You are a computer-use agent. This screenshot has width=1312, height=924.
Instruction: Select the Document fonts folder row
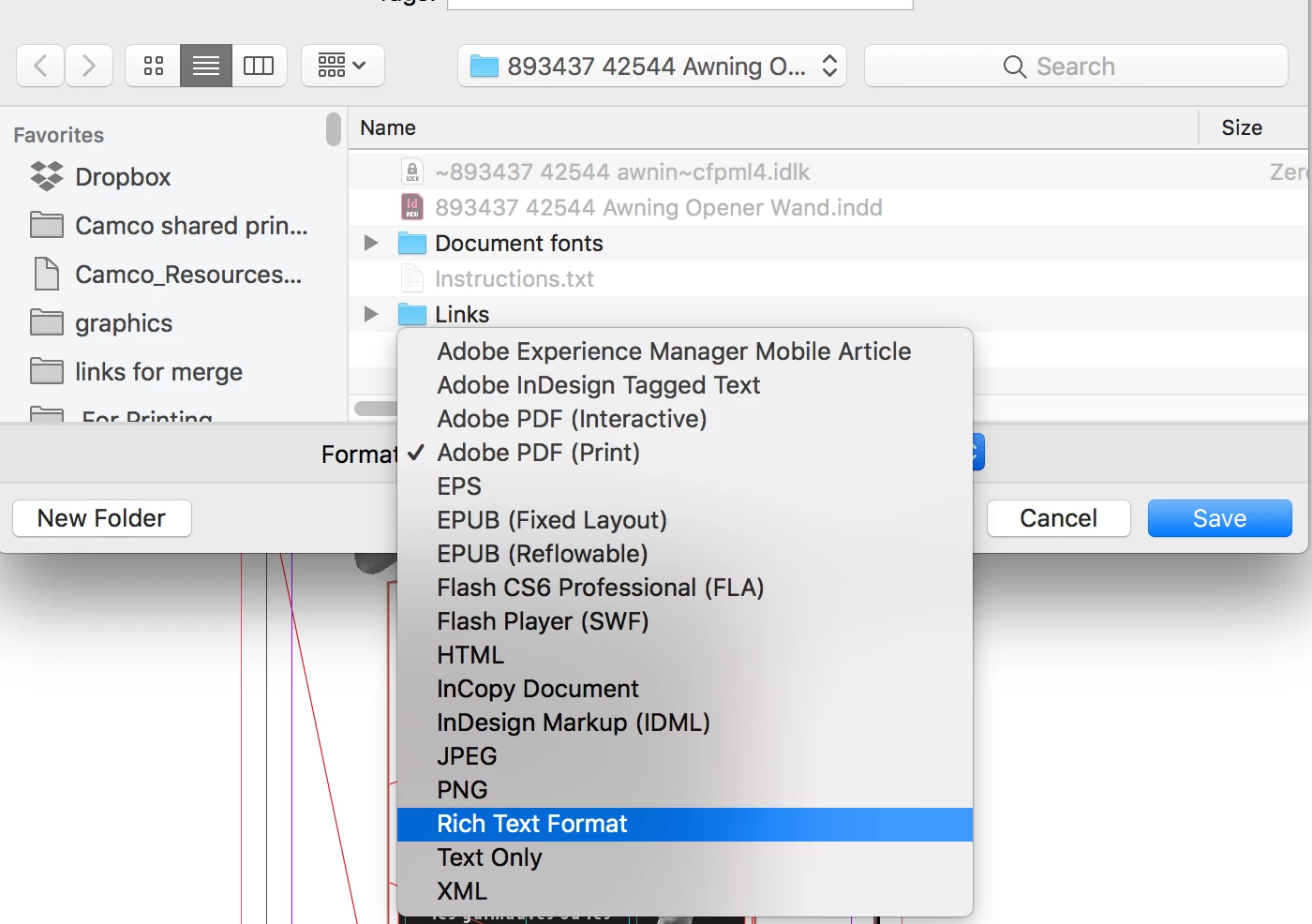pyautogui.click(x=829, y=243)
